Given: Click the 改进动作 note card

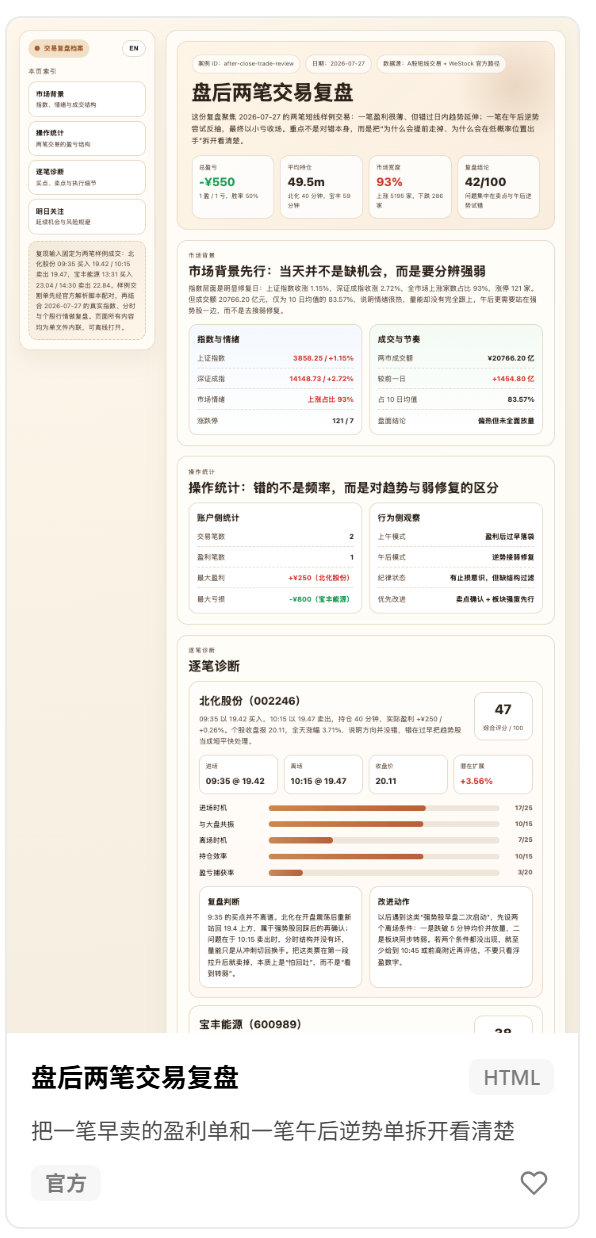Looking at the screenshot, I should pos(451,937).
